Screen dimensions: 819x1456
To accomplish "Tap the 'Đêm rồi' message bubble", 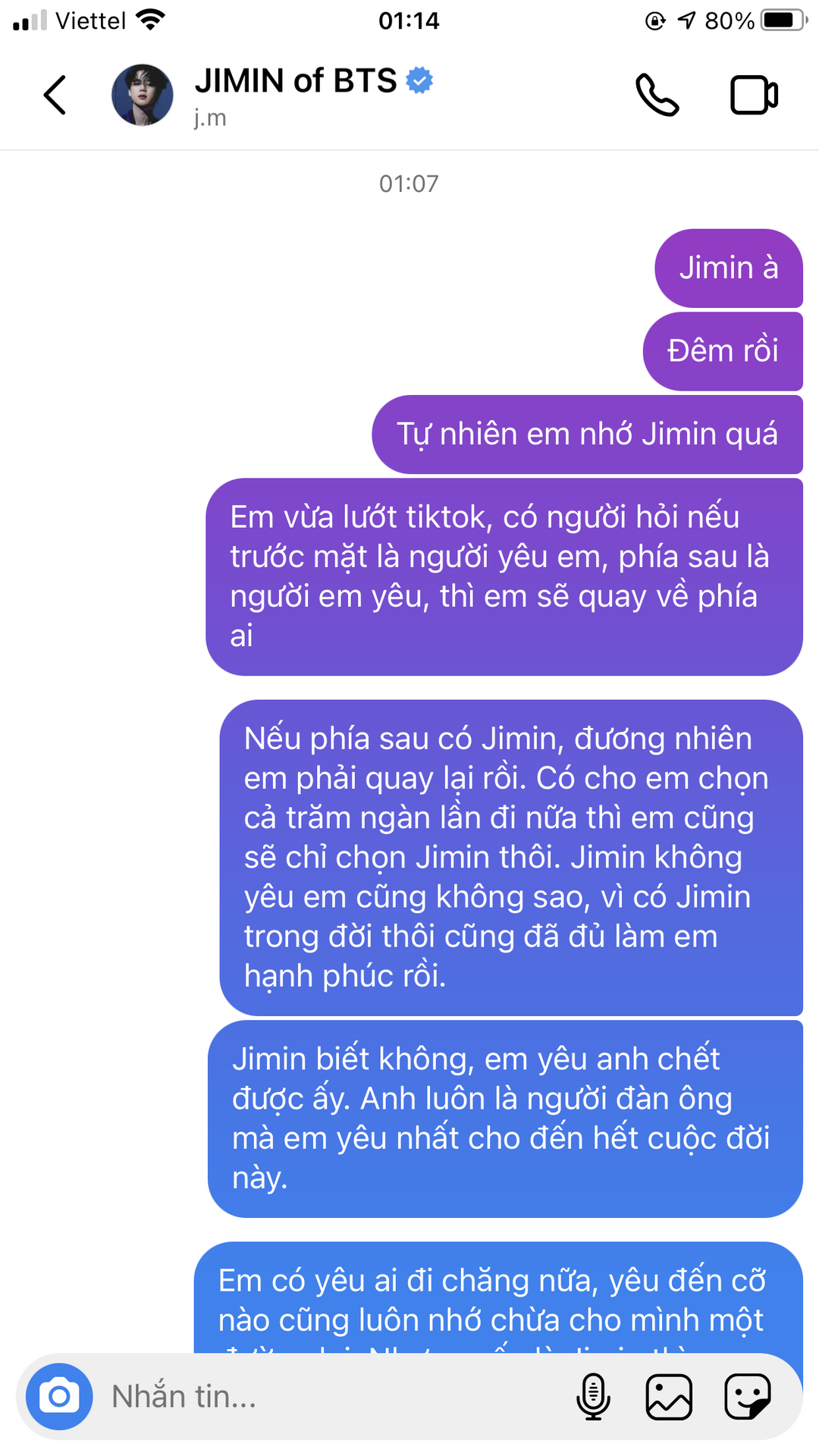I will [723, 351].
